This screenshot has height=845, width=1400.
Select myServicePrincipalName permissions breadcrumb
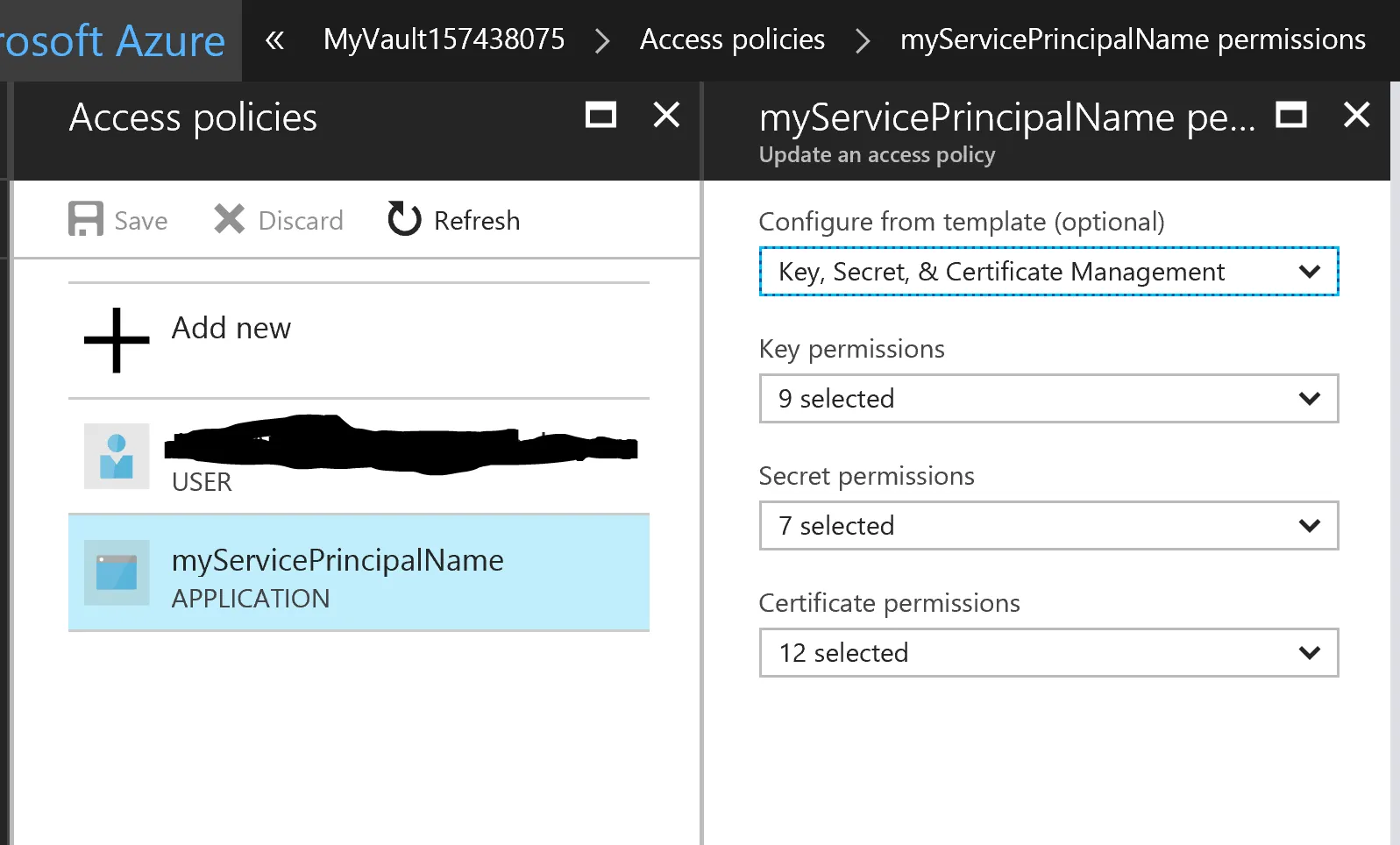pos(1133,40)
